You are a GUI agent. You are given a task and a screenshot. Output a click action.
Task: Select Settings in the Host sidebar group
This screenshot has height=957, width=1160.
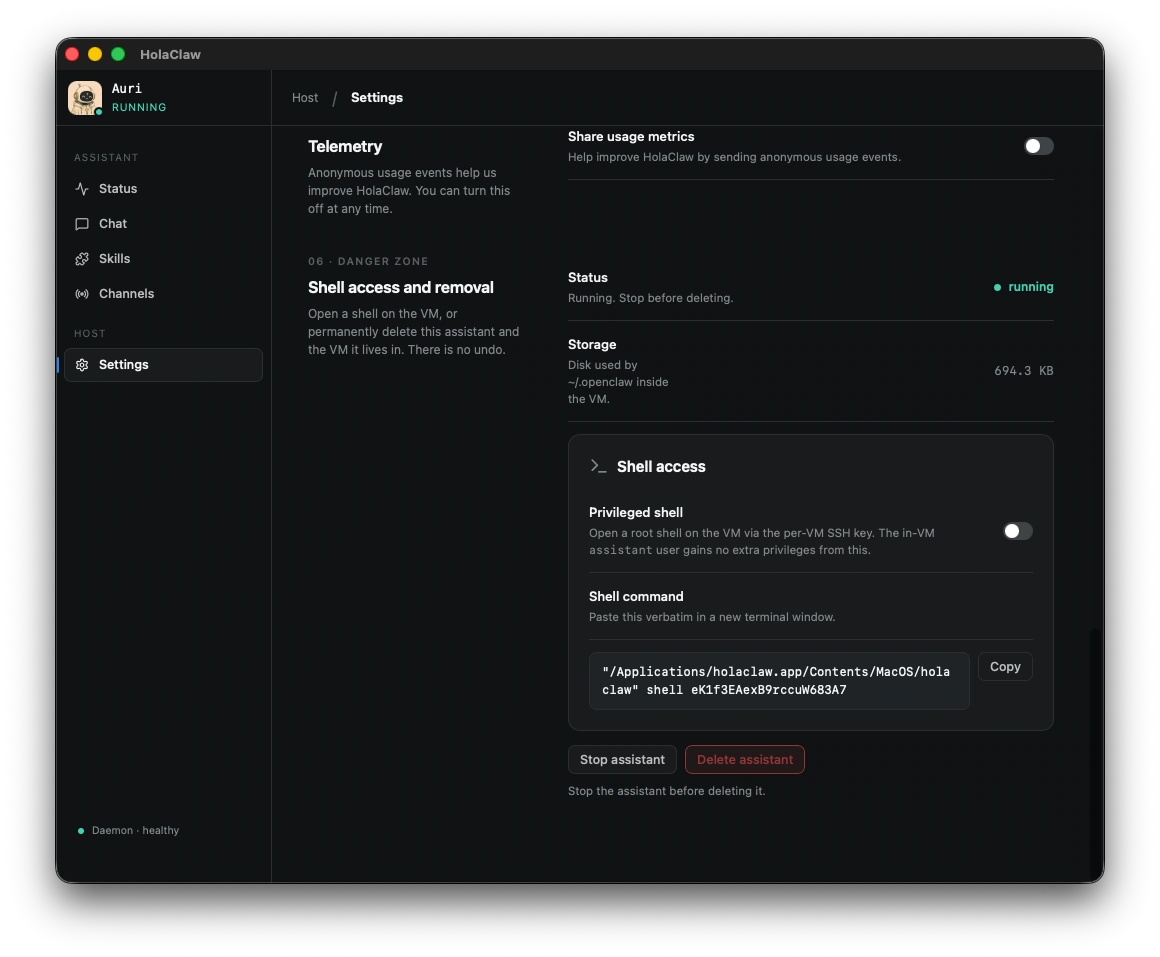pos(163,365)
